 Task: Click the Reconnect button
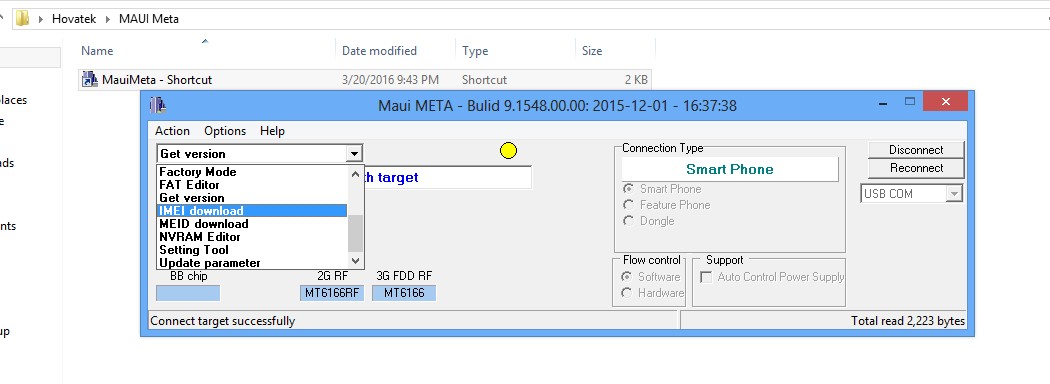click(x=916, y=168)
